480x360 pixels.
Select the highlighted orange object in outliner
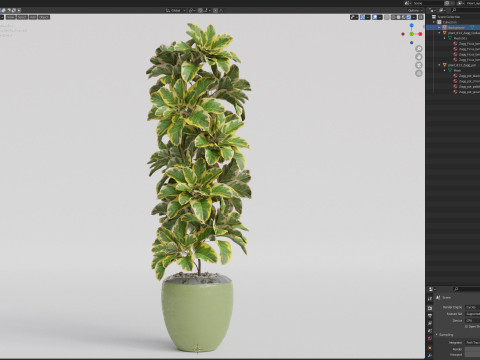456,27
